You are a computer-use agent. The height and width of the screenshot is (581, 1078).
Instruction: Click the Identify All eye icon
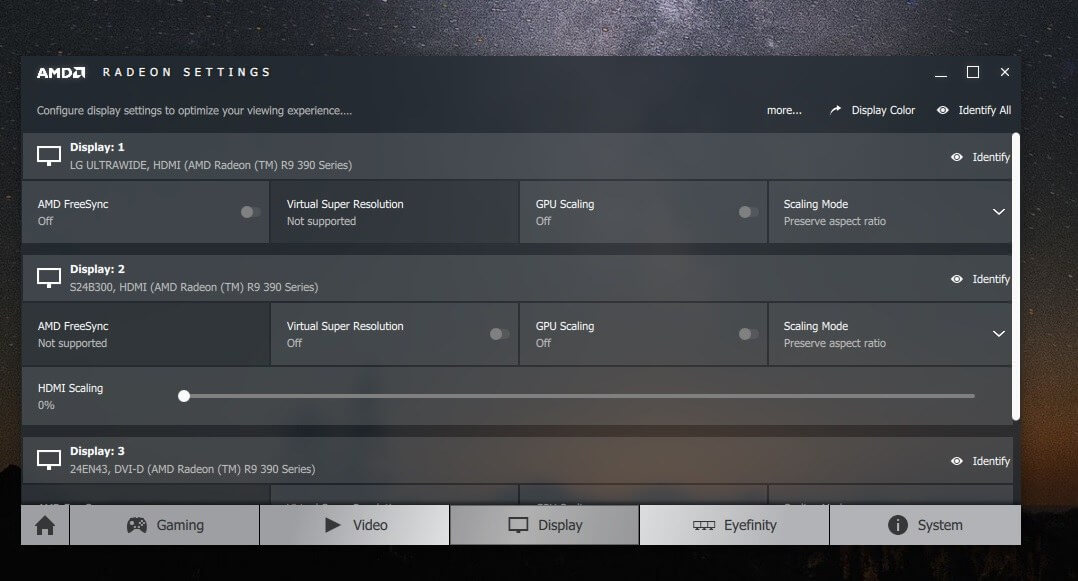(943, 110)
